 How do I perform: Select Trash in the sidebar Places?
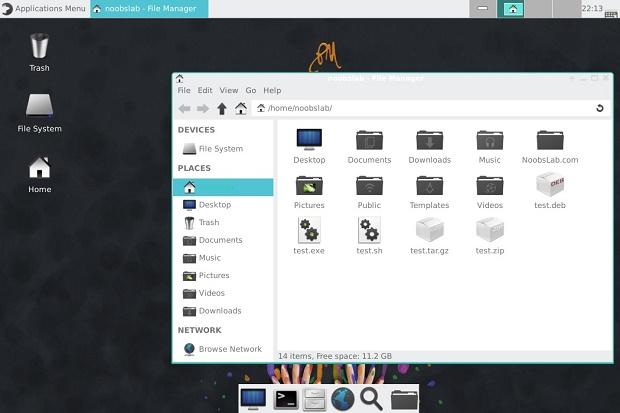pyautogui.click(x=223, y=223)
